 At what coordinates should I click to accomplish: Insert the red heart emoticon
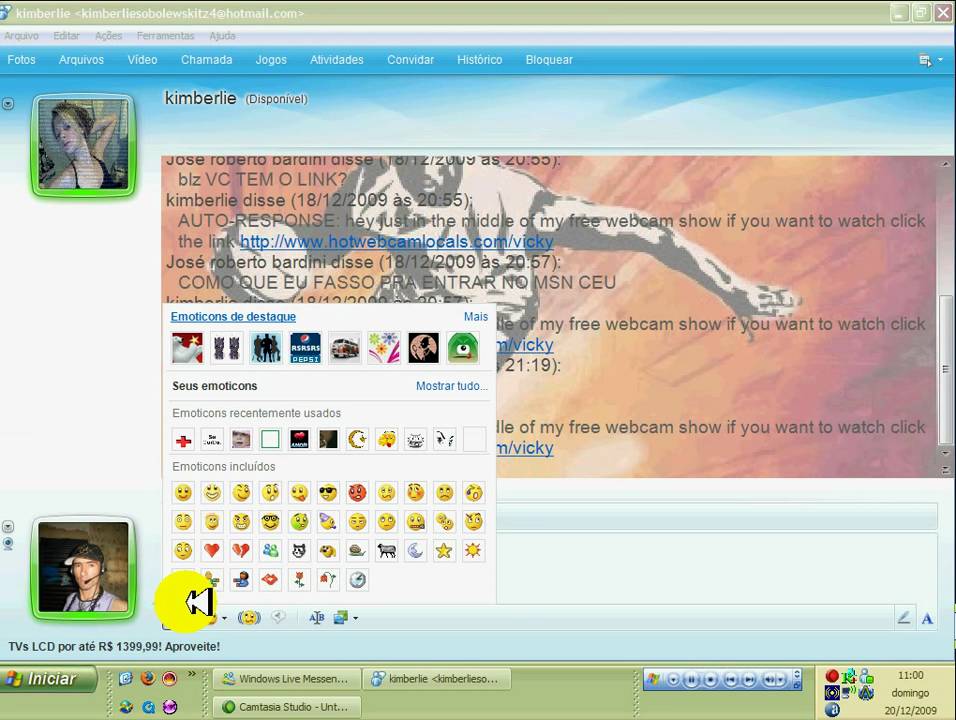click(212, 551)
